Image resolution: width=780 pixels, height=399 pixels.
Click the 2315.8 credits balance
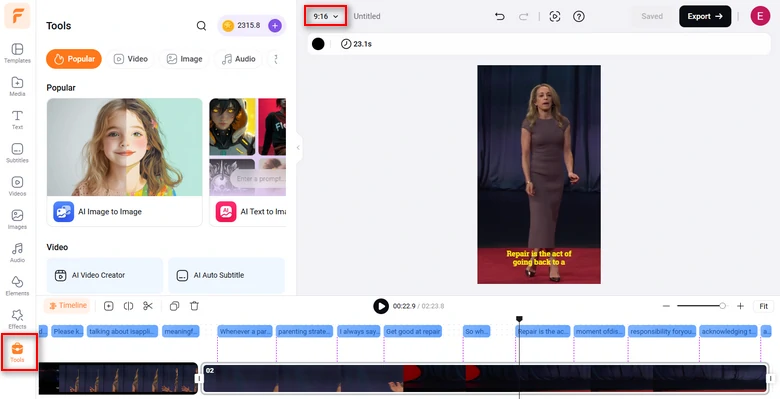248,25
